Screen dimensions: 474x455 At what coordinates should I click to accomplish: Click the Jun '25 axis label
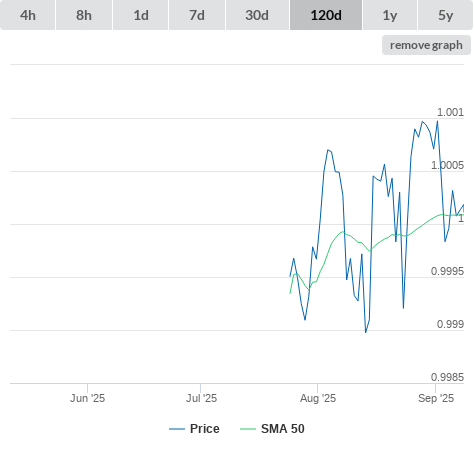tap(87, 398)
